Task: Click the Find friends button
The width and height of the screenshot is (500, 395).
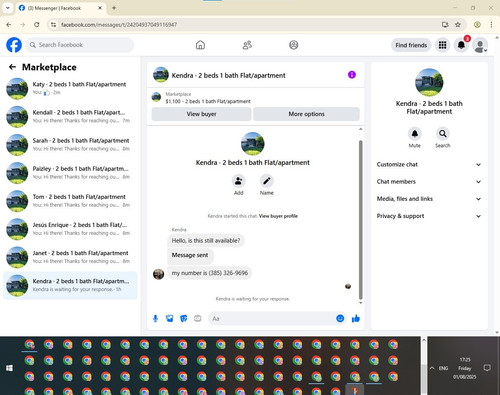Action: (411, 45)
